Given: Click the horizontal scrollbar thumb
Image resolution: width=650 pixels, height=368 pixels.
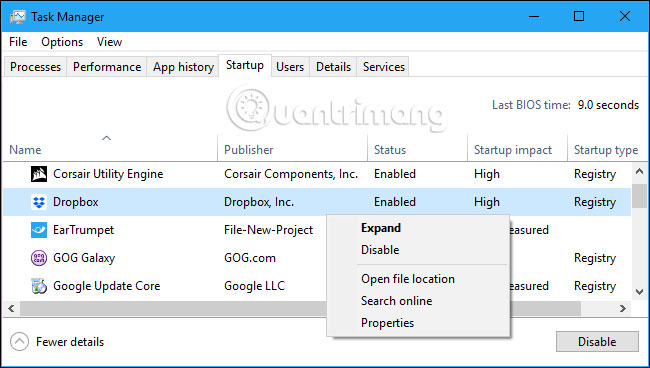Looking at the screenshot, I should 300,308.
